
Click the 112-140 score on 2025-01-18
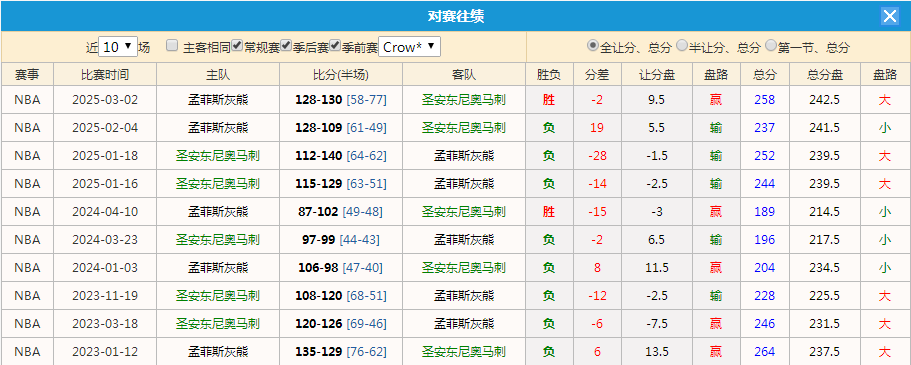(x=318, y=156)
